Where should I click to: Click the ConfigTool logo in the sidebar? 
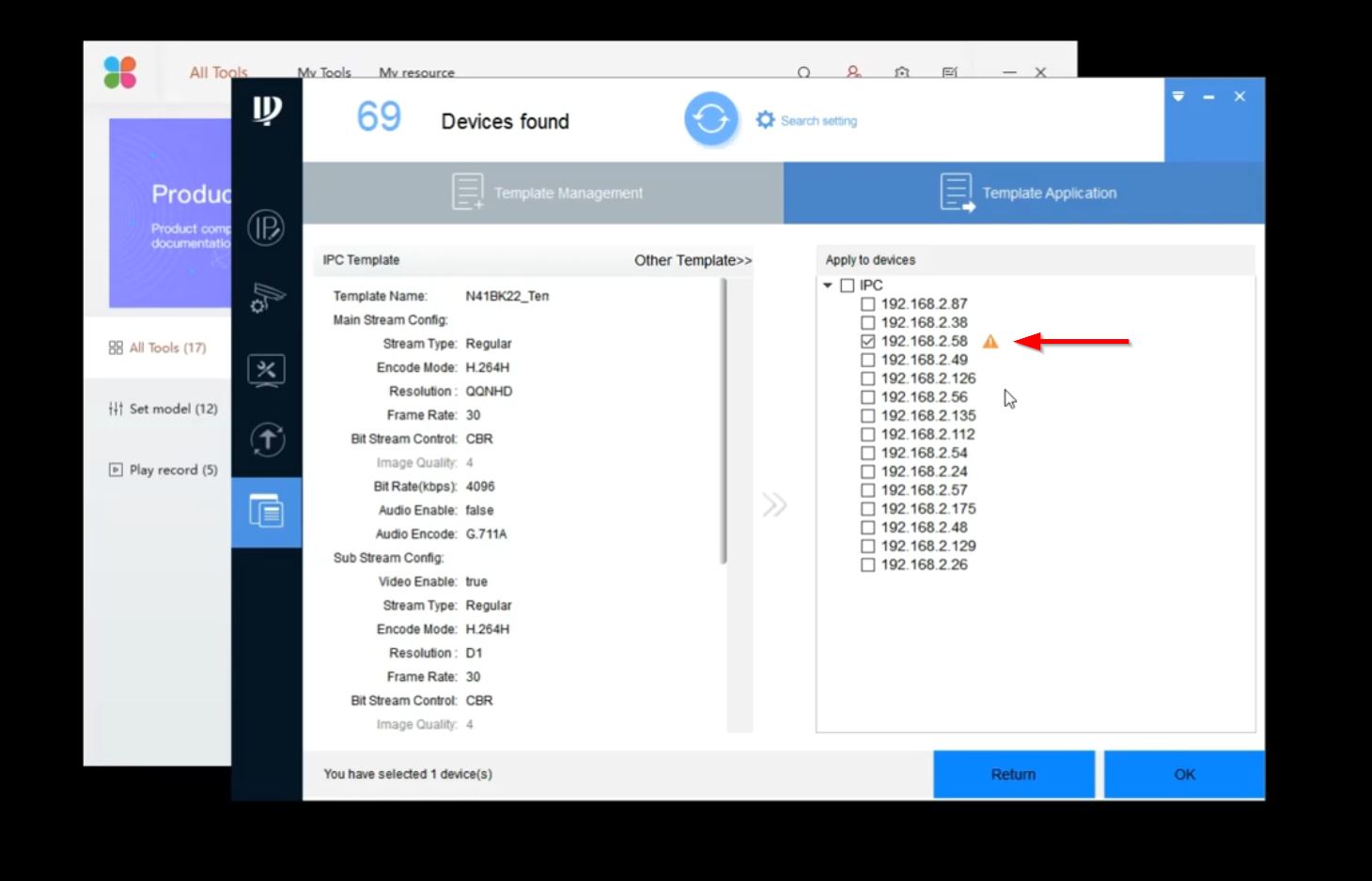click(267, 110)
